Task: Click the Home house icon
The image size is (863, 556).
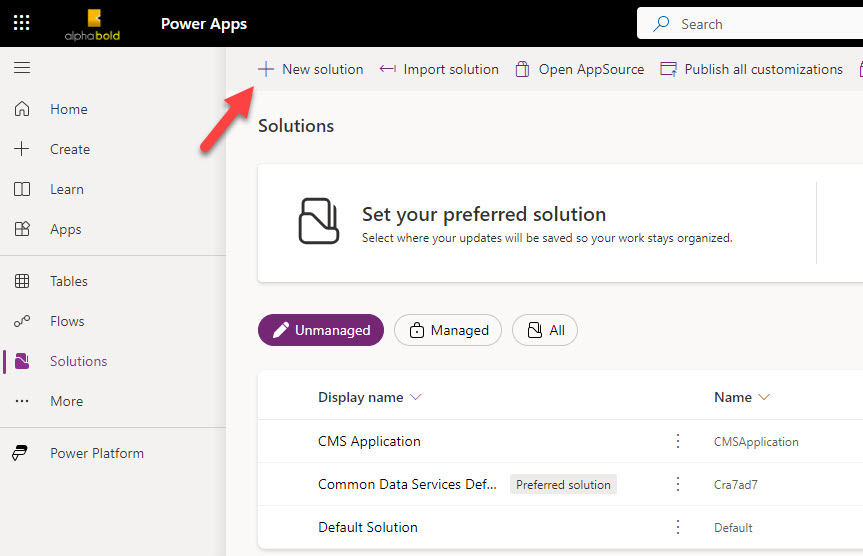Action: point(22,109)
